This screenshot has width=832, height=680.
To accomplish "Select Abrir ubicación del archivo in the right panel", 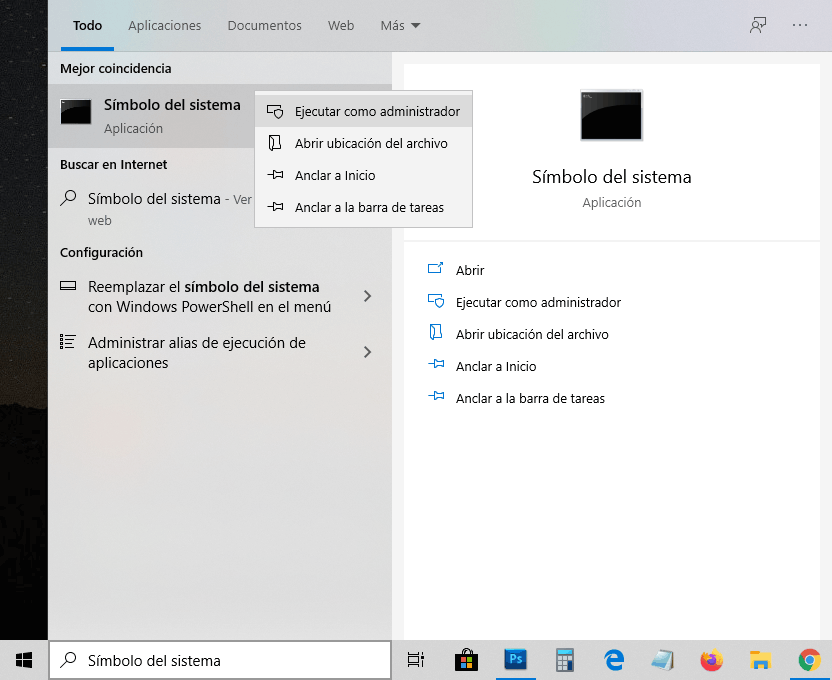I will (532, 334).
